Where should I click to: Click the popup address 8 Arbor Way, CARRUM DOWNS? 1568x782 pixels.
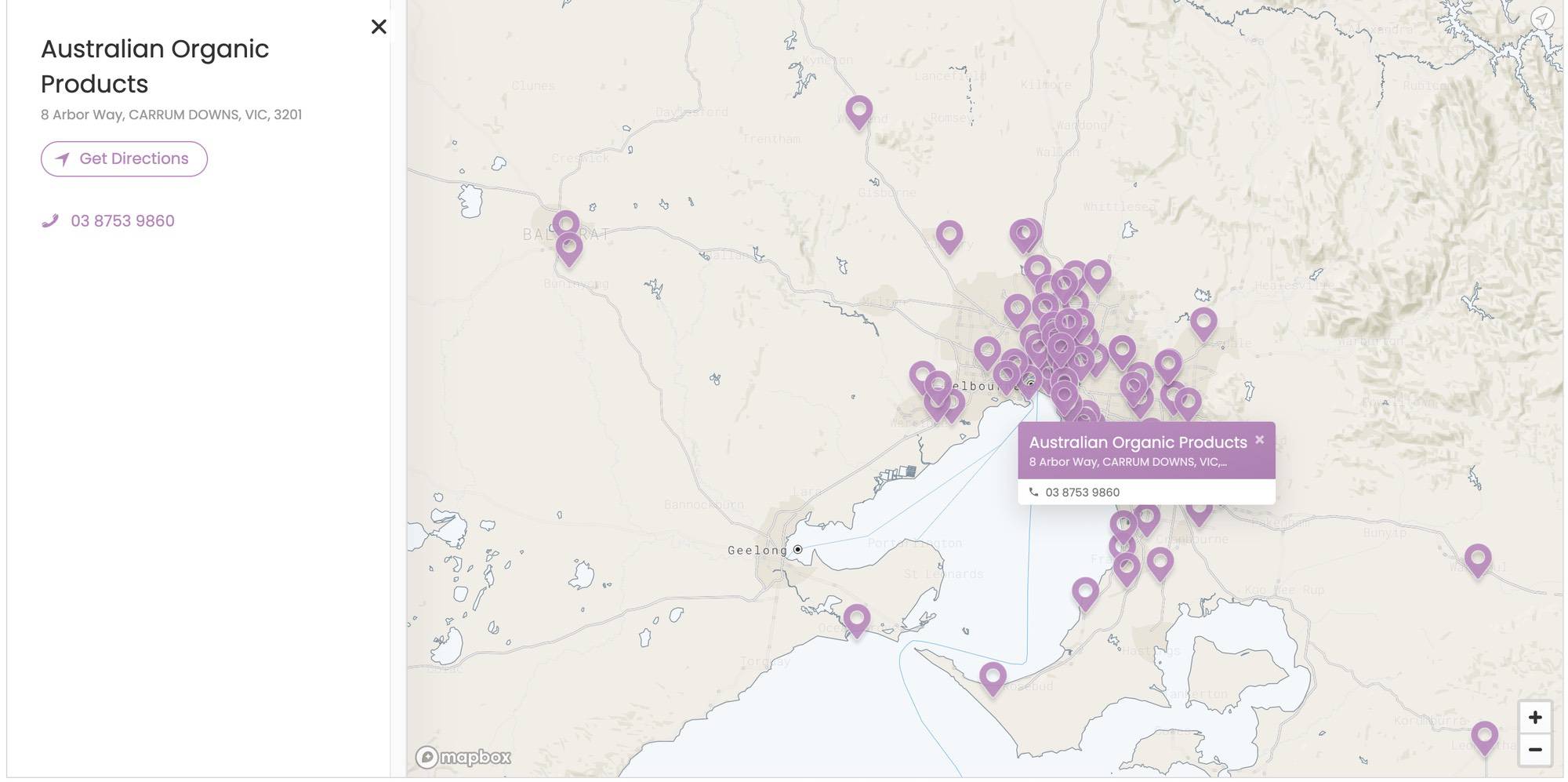1127,462
